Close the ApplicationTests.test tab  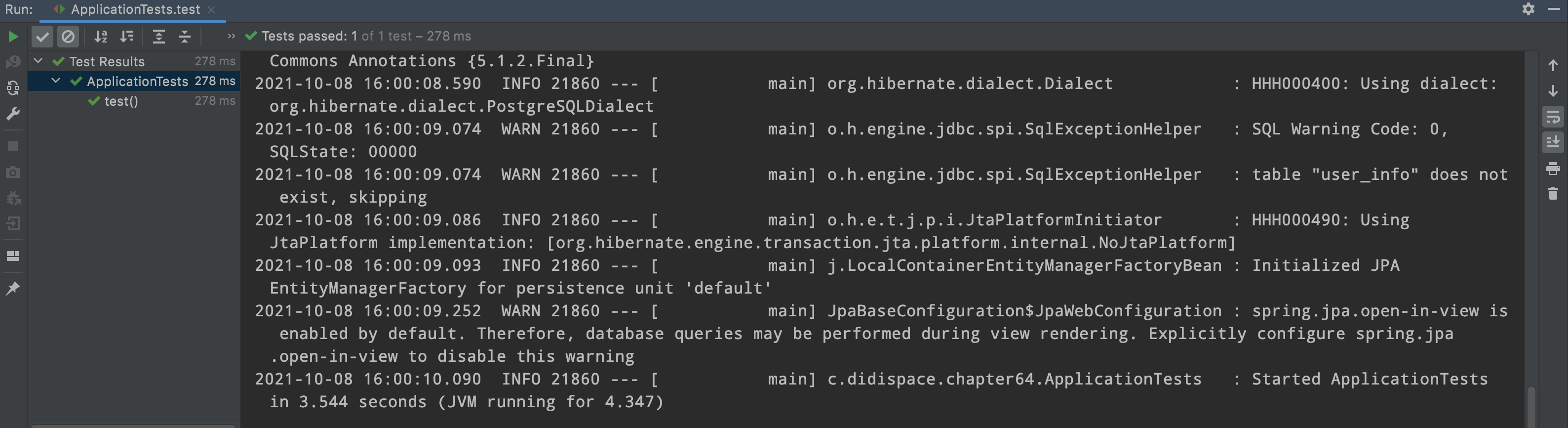(211, 10)
